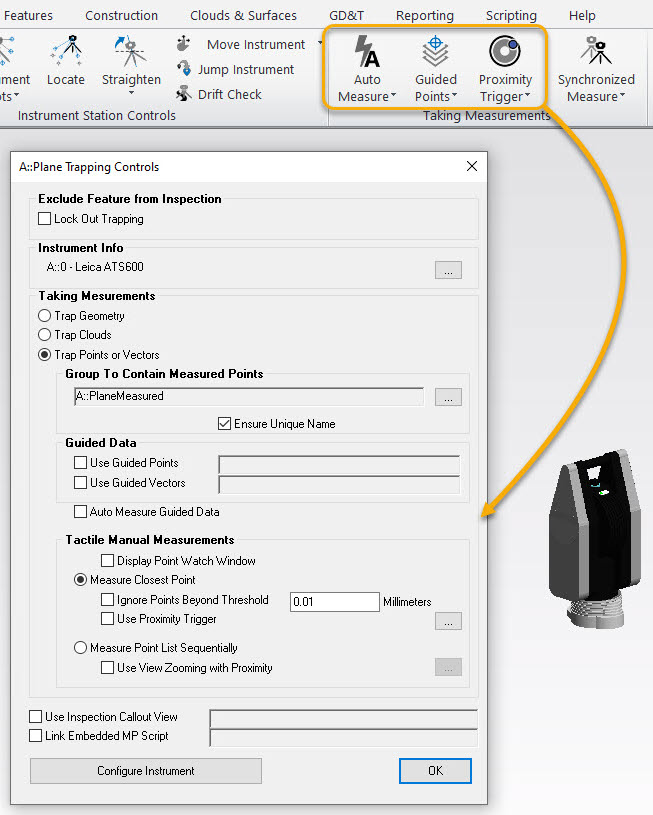This screenshot has height=815, width=653.
Task: Click the A::PlaneMeasured group name field
Action: click(x=249, y=396)
